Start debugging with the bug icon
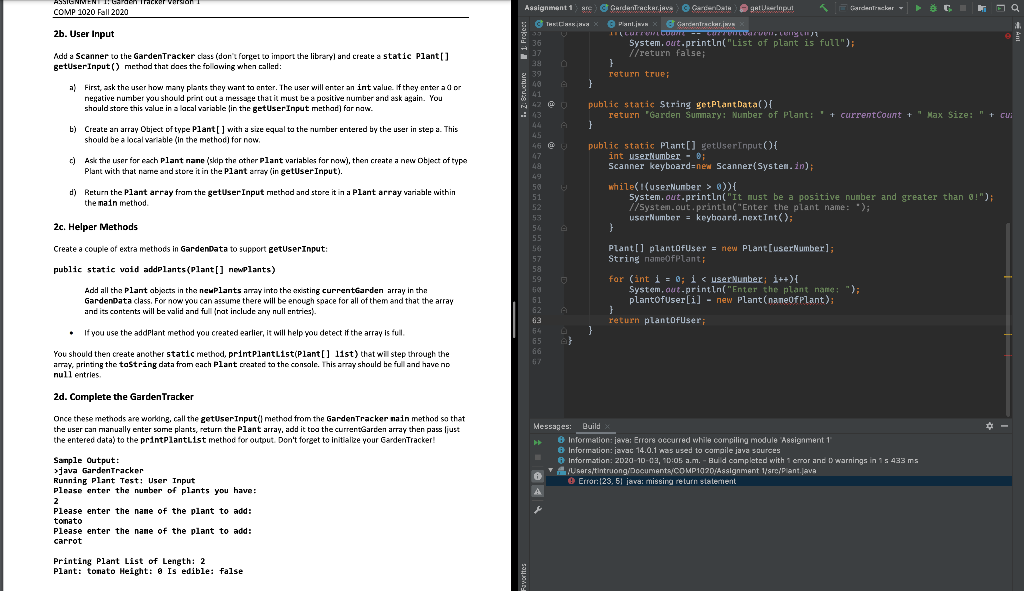The image size is (1024, 591). 933,9
